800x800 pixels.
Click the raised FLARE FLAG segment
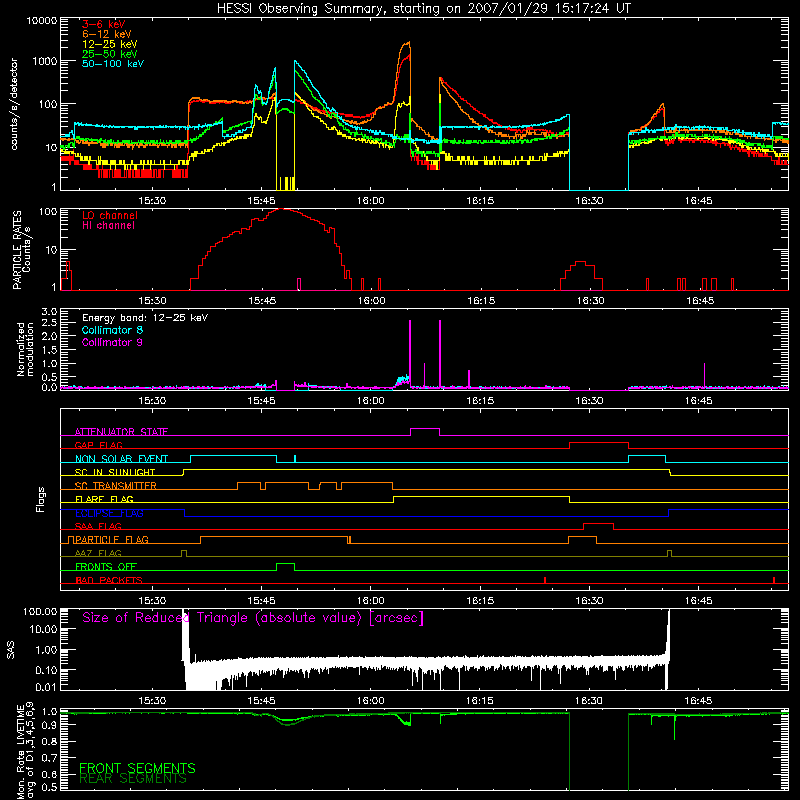point(481,496)
